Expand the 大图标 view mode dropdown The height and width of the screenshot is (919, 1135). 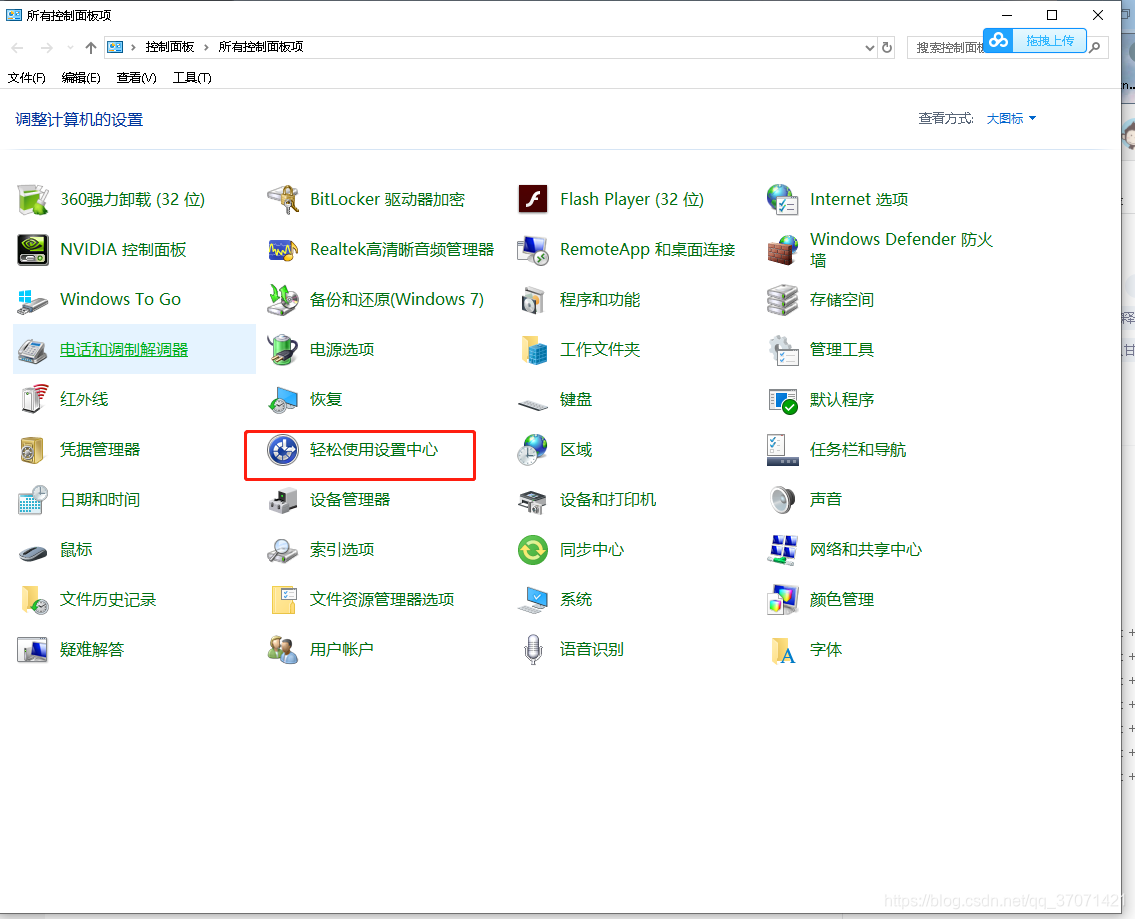click(1012, 119)
